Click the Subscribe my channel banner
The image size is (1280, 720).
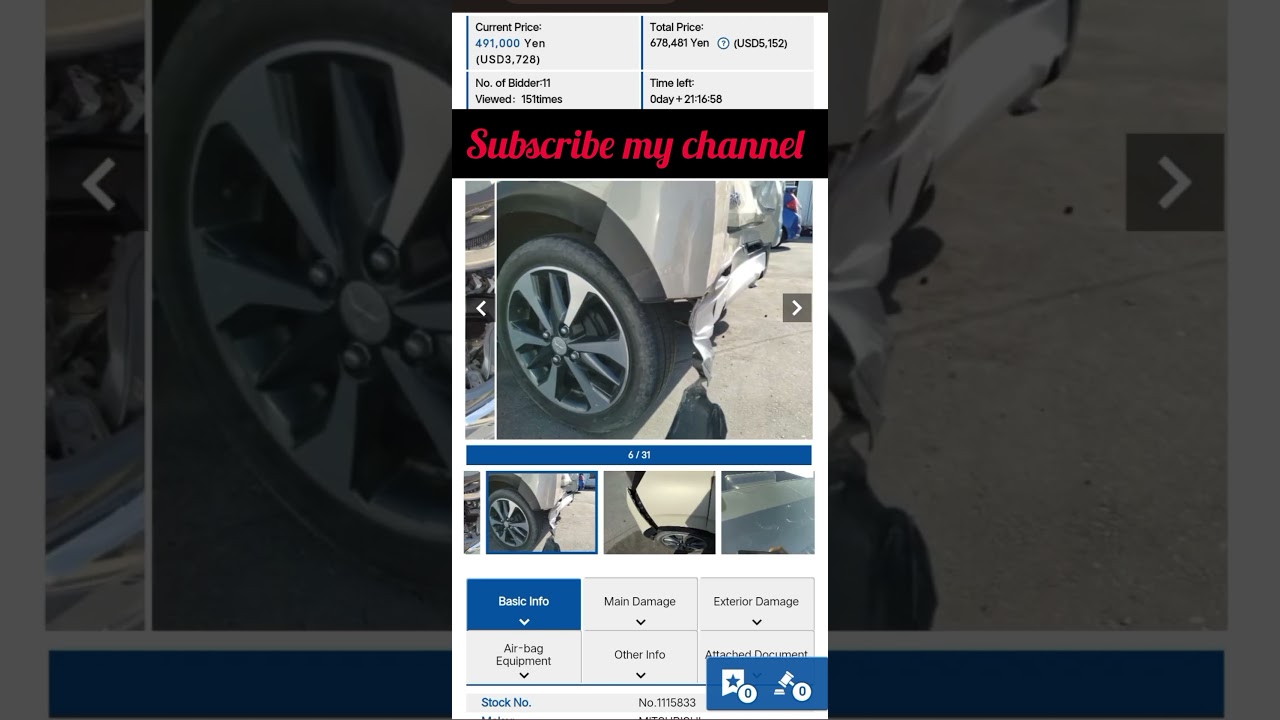(639, 144)
